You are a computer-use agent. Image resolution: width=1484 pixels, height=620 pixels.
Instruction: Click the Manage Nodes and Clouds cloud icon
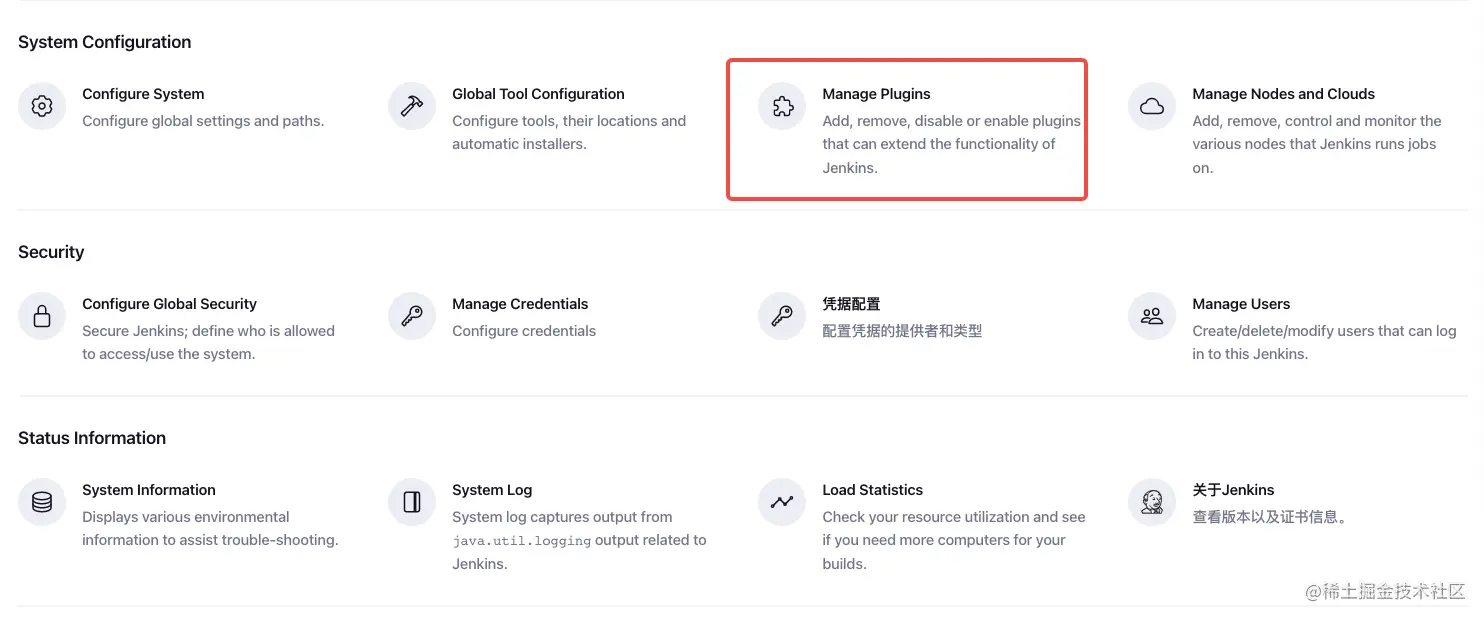1152,106
